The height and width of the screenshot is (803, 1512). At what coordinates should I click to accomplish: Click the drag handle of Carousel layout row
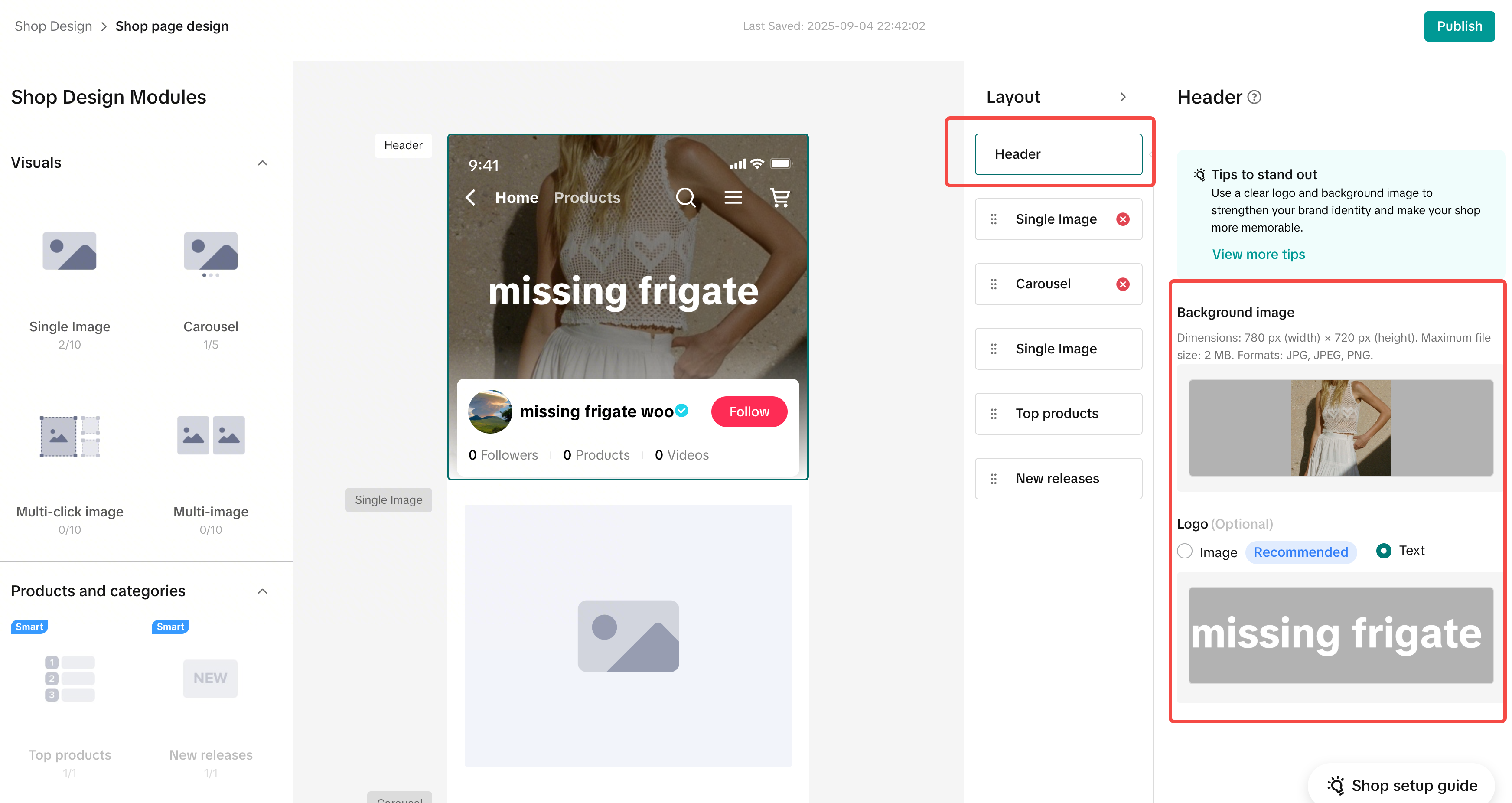coord(994,284)
